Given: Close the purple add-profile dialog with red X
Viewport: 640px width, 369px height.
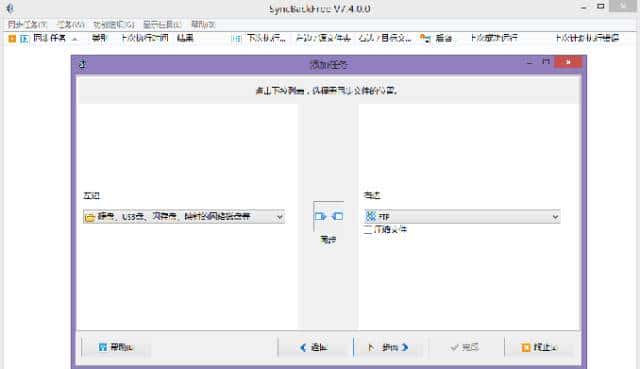Looking at the screenshot, I should click(568, 62).
